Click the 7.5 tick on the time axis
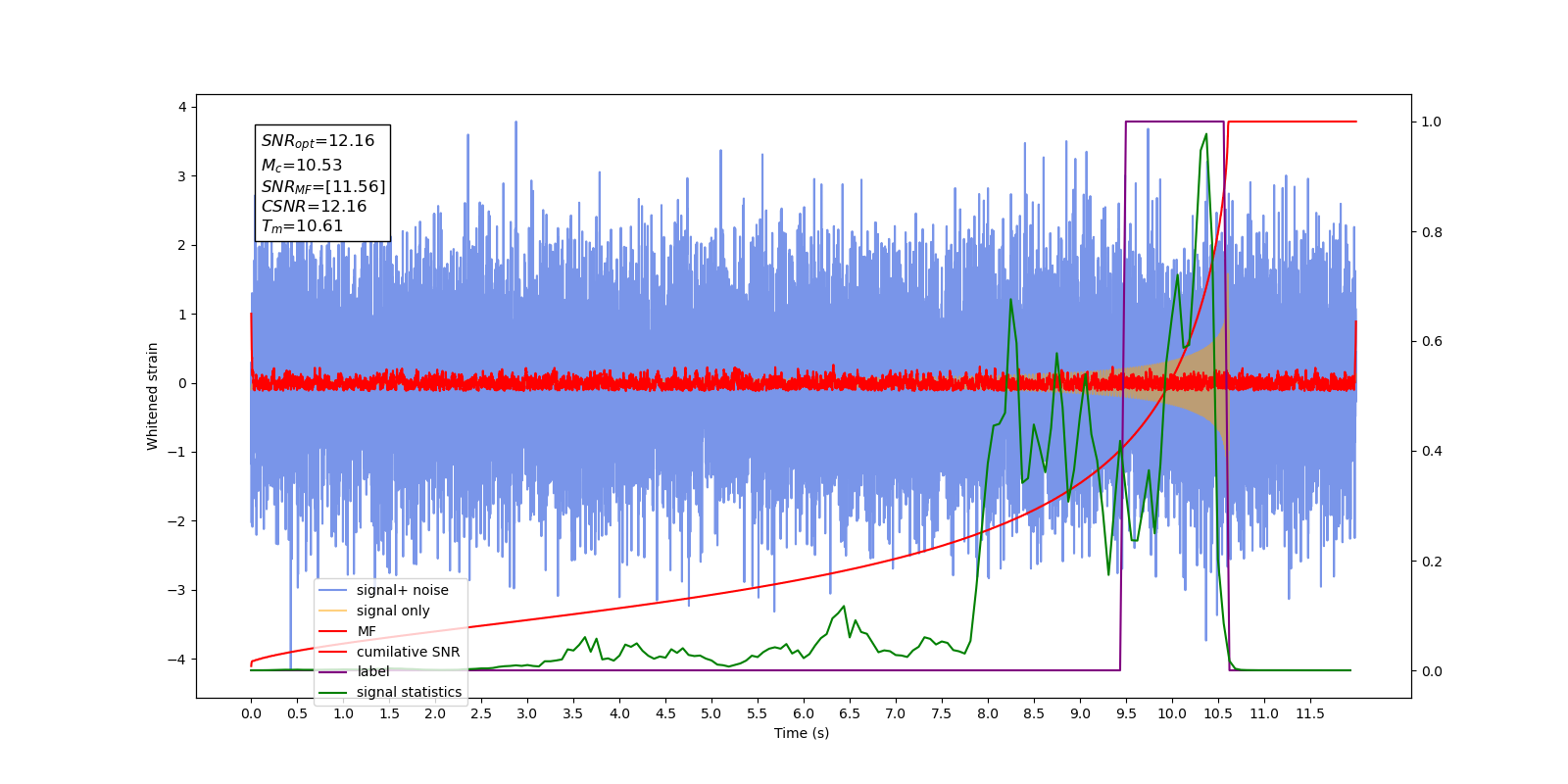The width and height of the screenshot is (1568, 784). point(942,713)
